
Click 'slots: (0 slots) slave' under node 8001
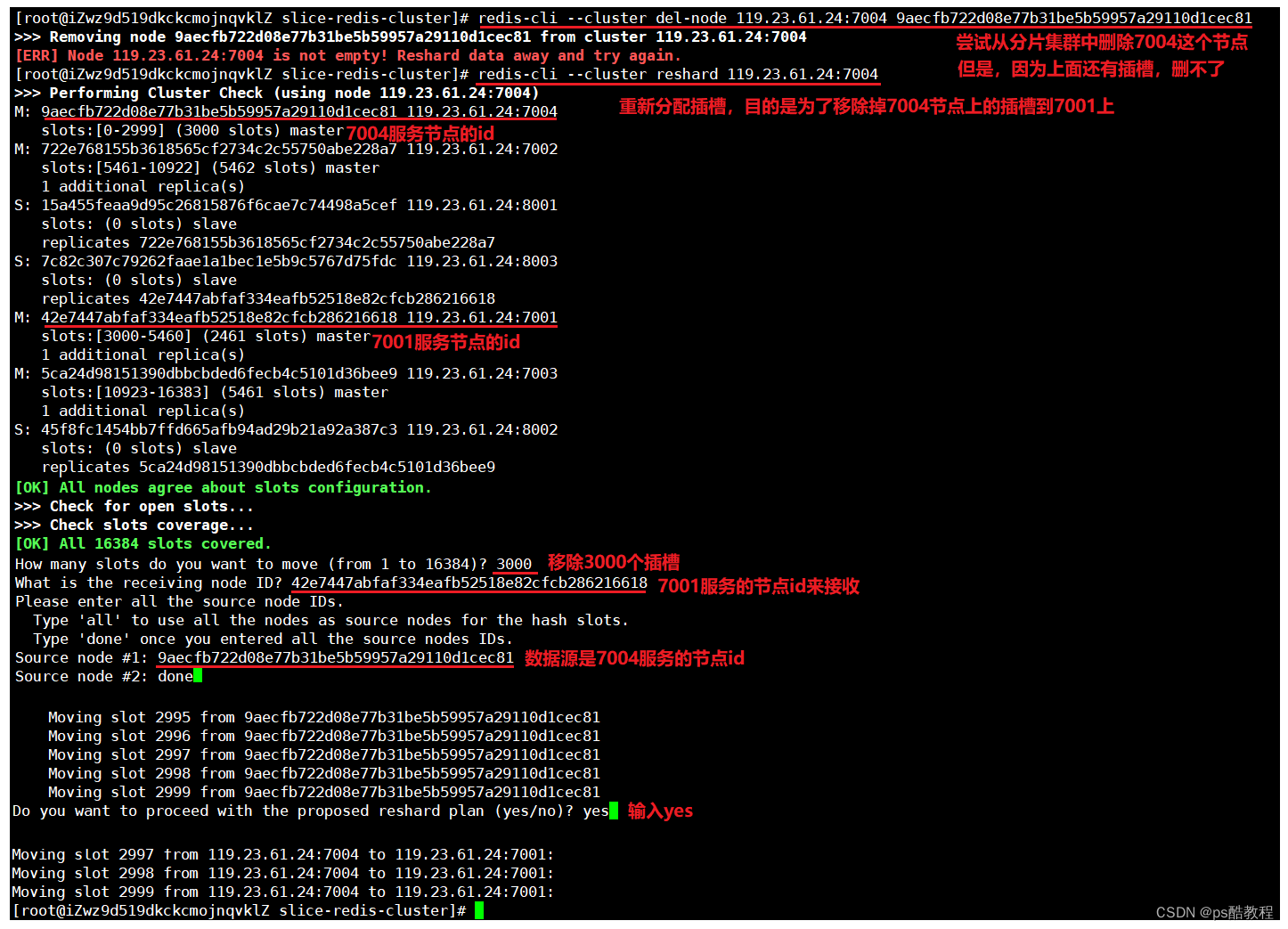[x=139, y=224]
